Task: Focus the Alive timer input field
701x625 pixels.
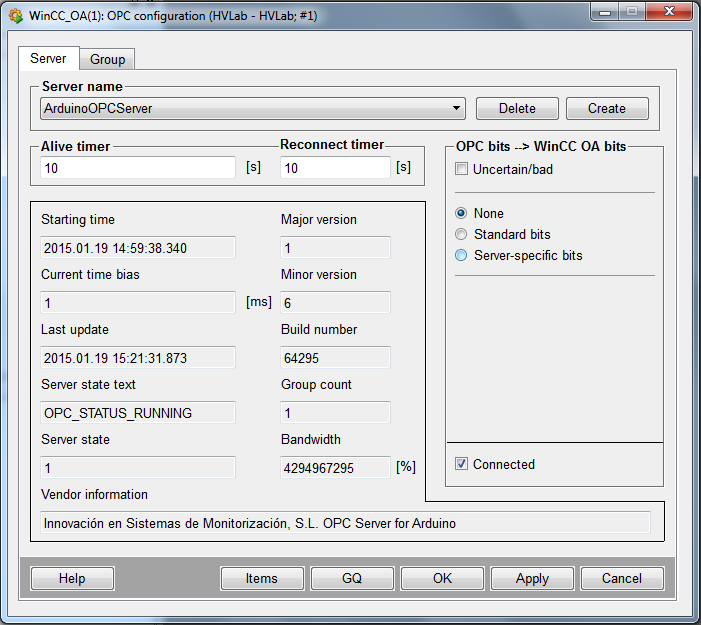Action: [x=138, y=168]
